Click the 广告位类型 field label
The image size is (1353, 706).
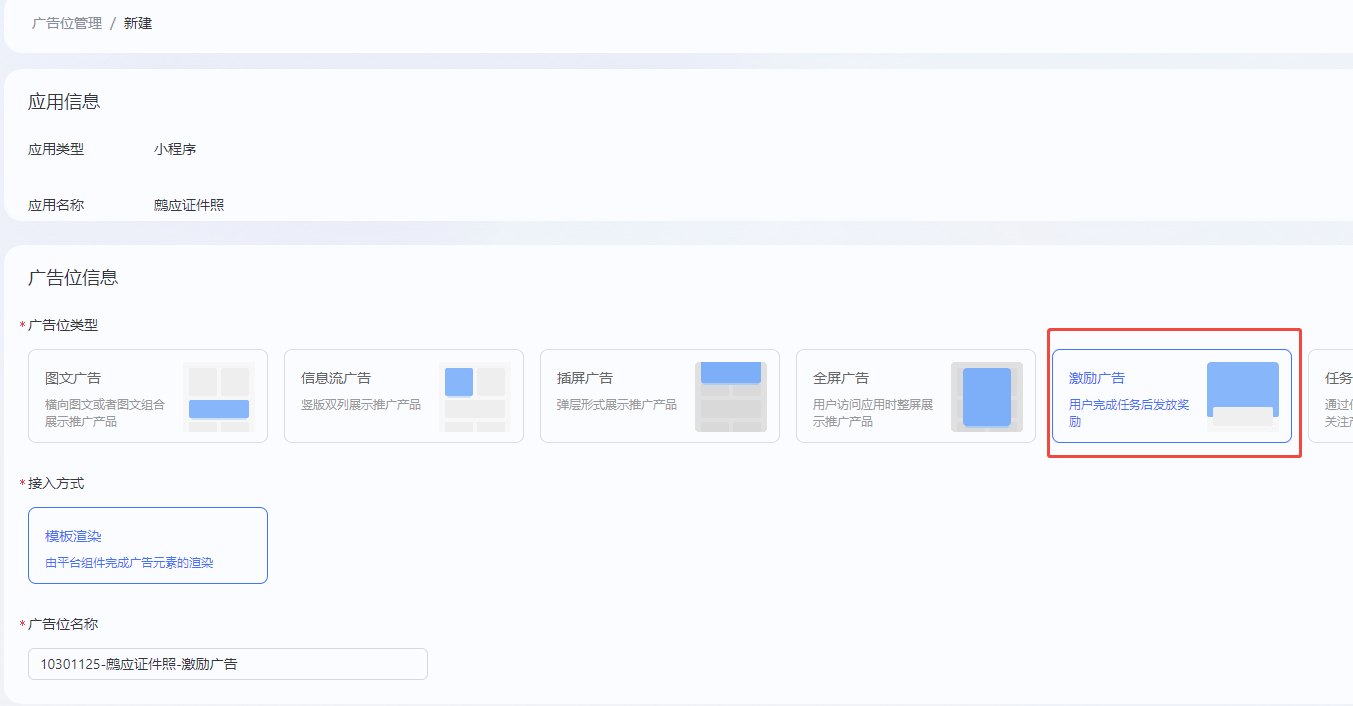[63, 325]
